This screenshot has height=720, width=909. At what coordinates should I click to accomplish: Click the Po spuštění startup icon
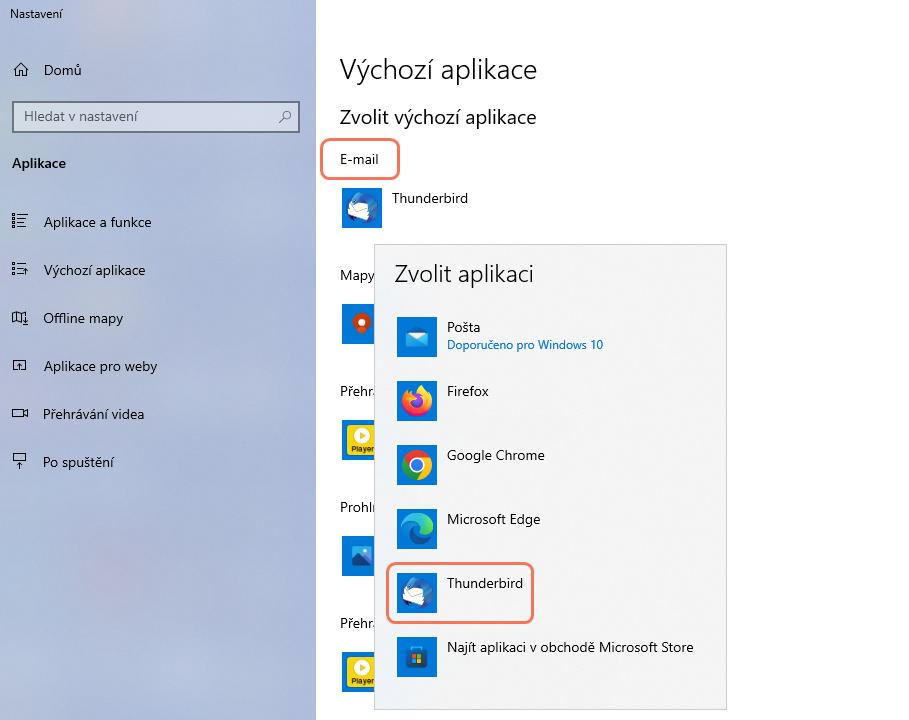[x=20, y=461]
